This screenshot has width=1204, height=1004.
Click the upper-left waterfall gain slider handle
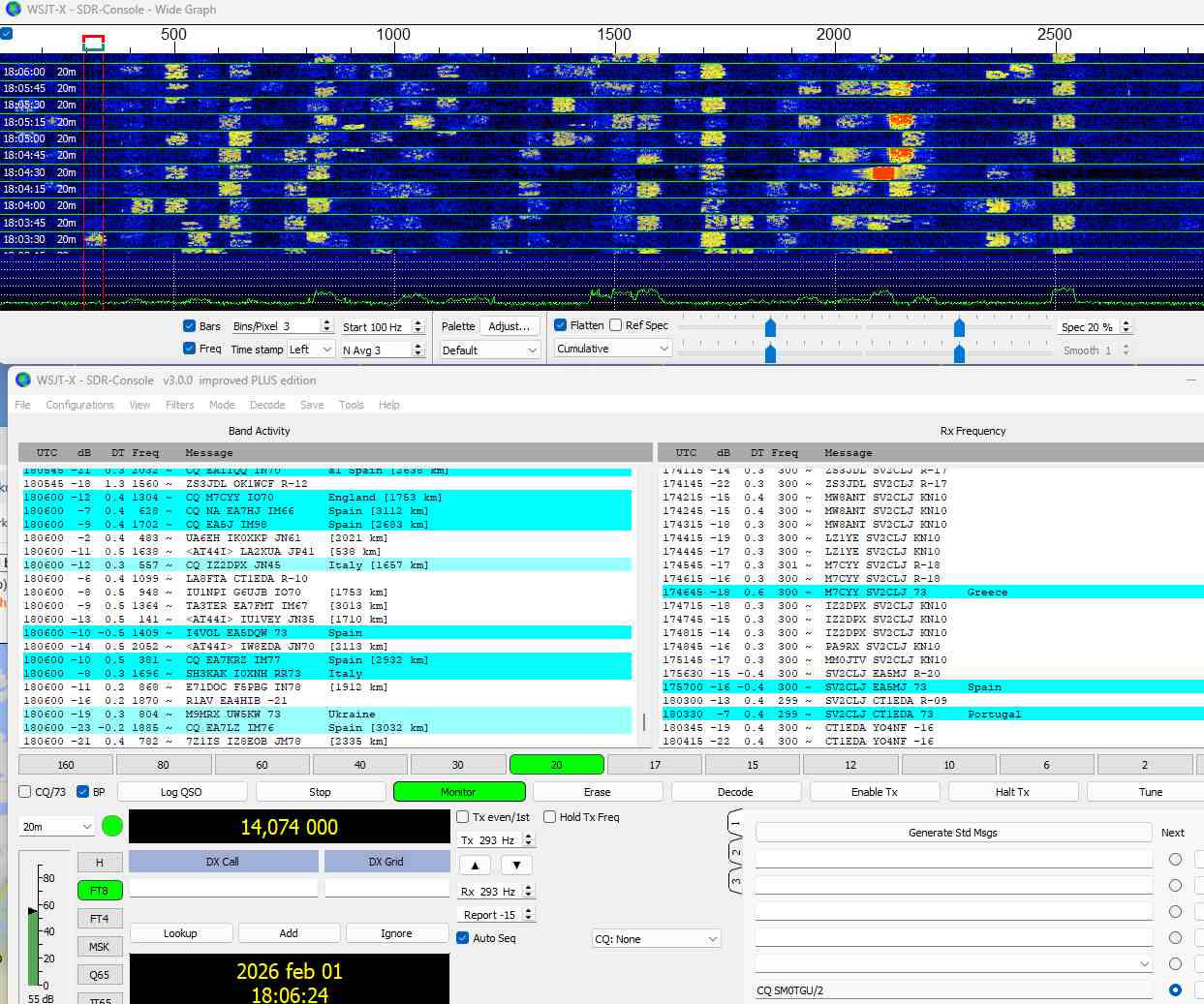click(x=770, y=328)
